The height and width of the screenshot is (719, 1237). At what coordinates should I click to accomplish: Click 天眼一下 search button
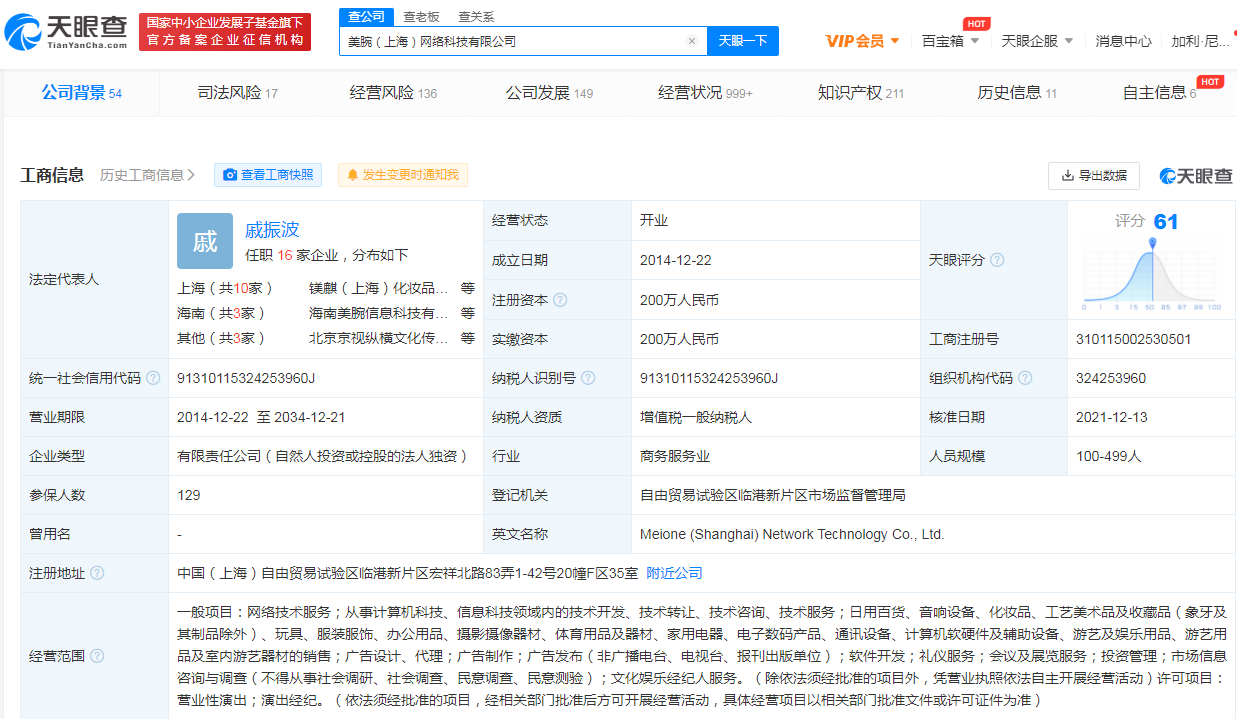(x=743, y=41)
